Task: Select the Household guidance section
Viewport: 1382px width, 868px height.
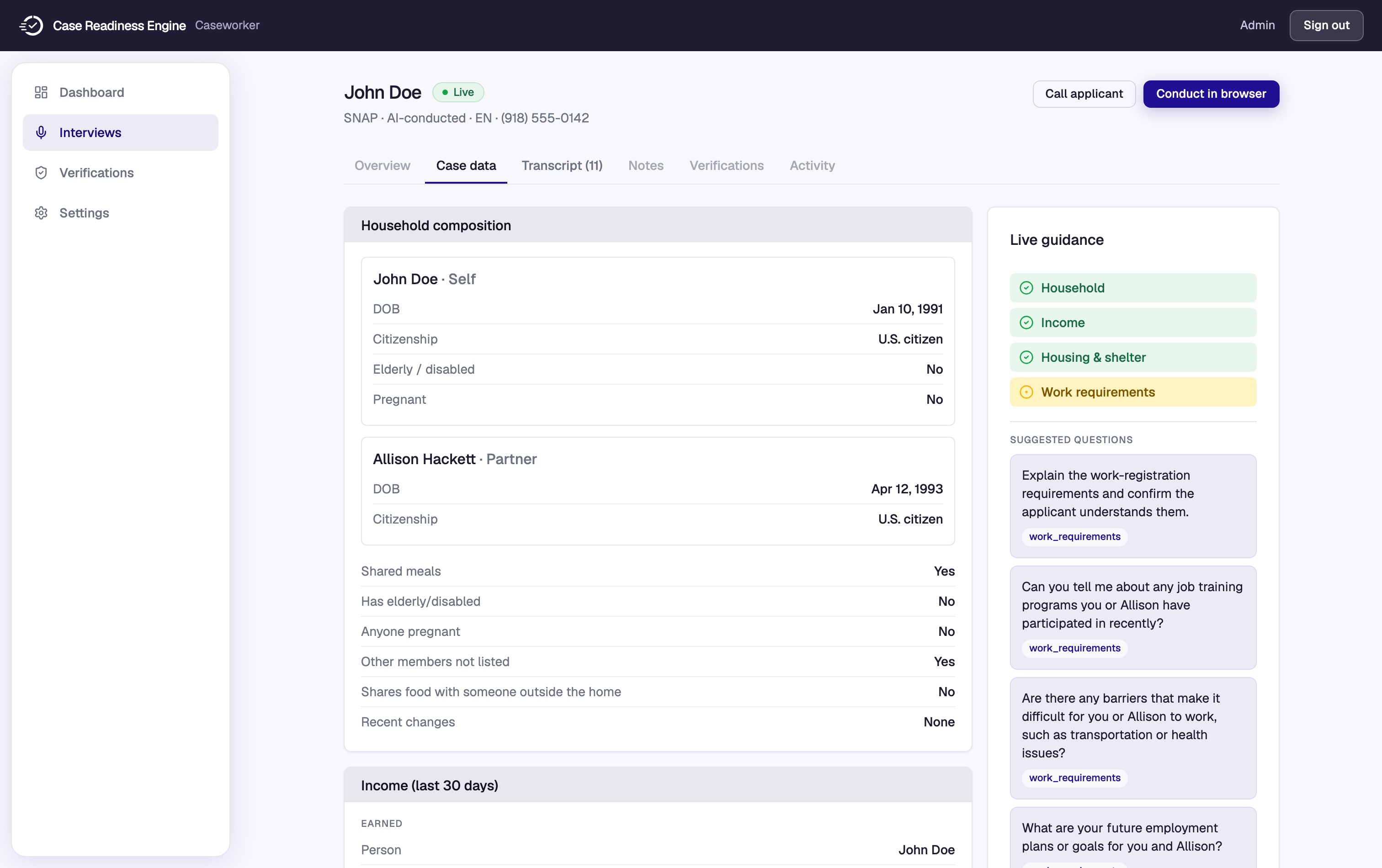Action: click(1133, 288)
